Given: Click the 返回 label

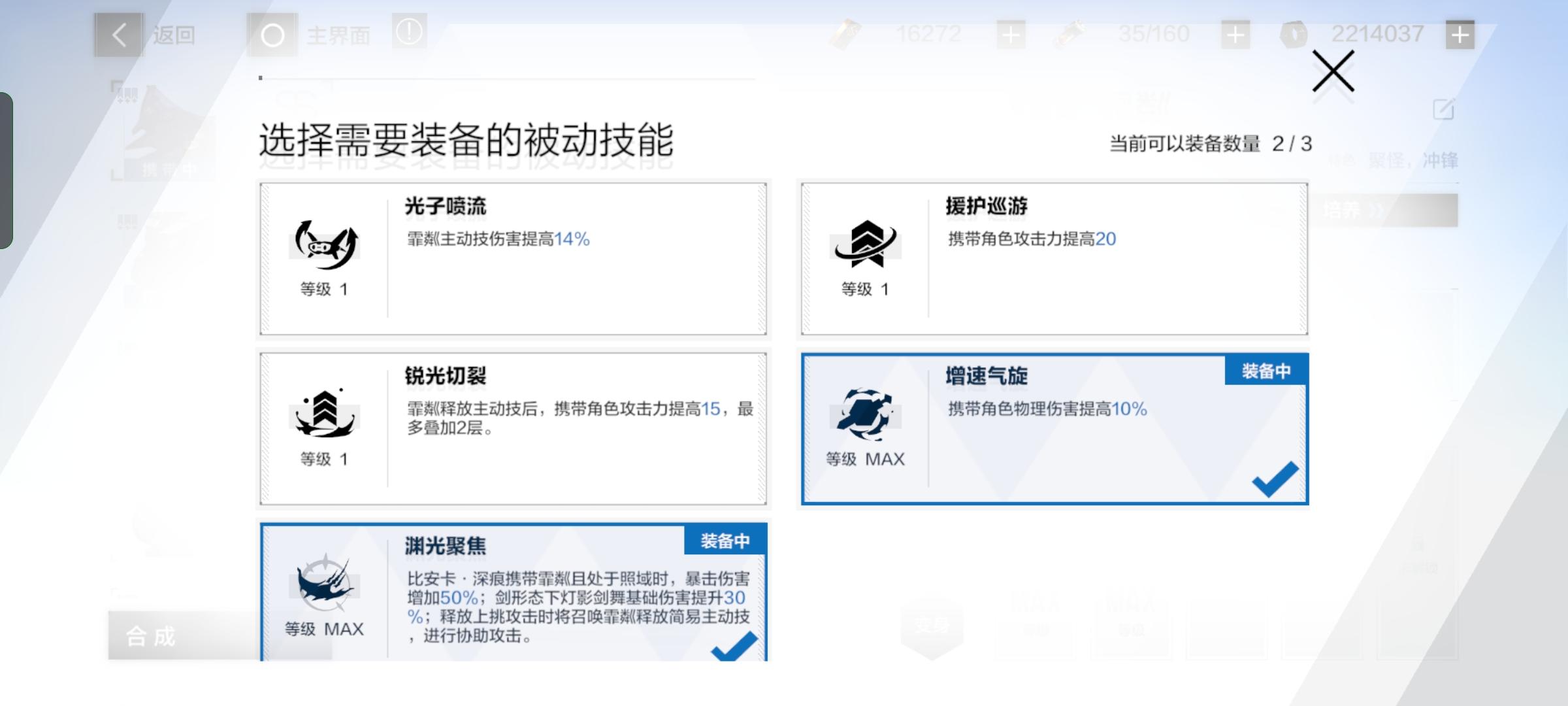Looking at the screenshot, I should tap(174, 35).
